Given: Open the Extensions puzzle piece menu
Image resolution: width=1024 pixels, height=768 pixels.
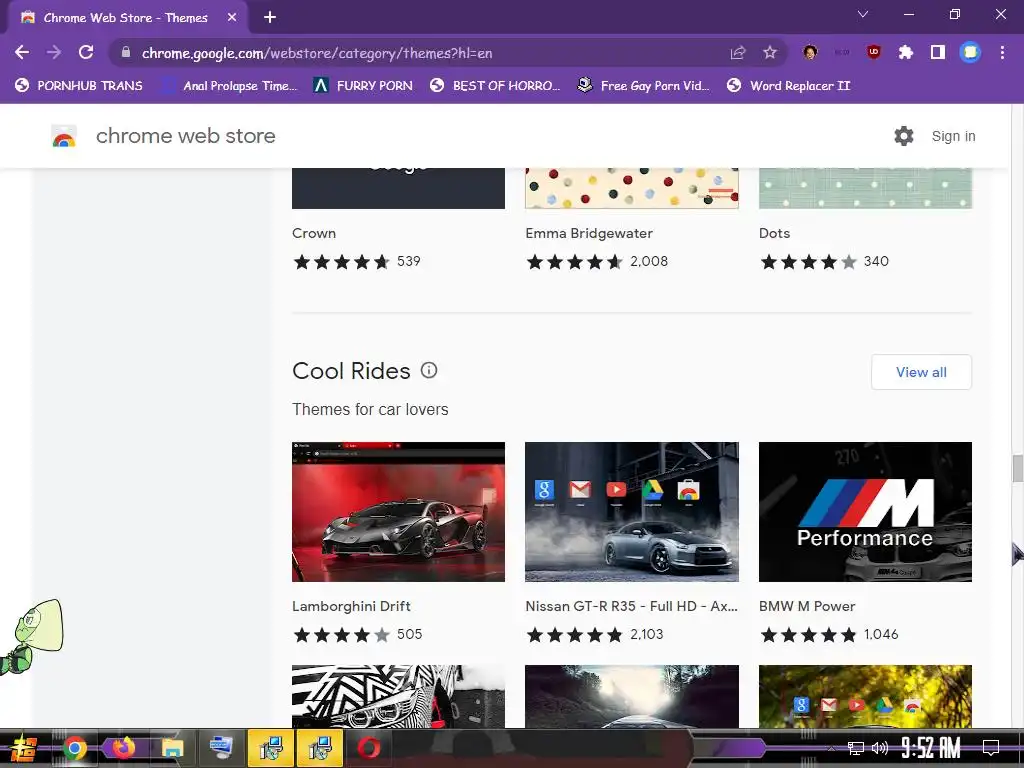Looking at the screenshot, I should coord(905,52).
